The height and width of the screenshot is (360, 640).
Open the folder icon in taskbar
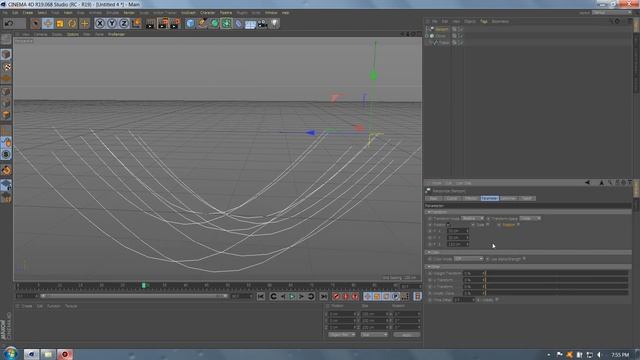pos(48,354)
